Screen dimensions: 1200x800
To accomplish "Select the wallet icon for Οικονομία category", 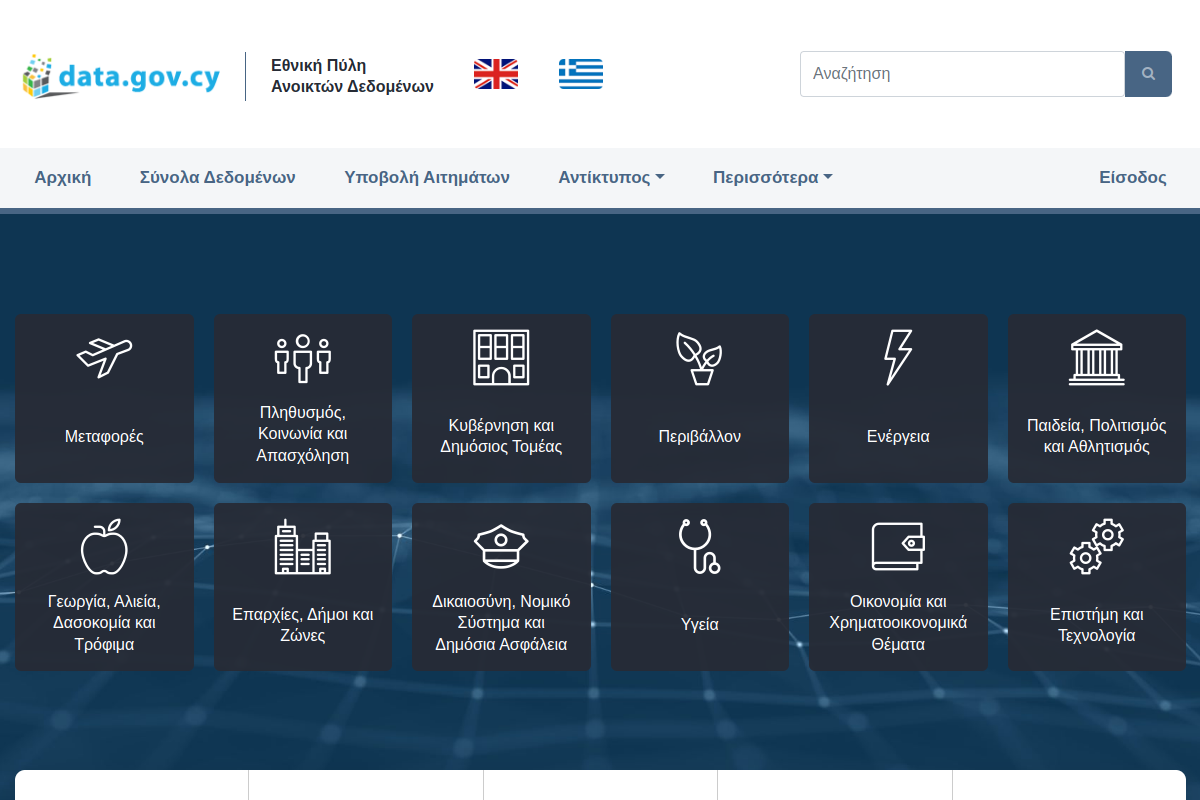I will (898, 546).
